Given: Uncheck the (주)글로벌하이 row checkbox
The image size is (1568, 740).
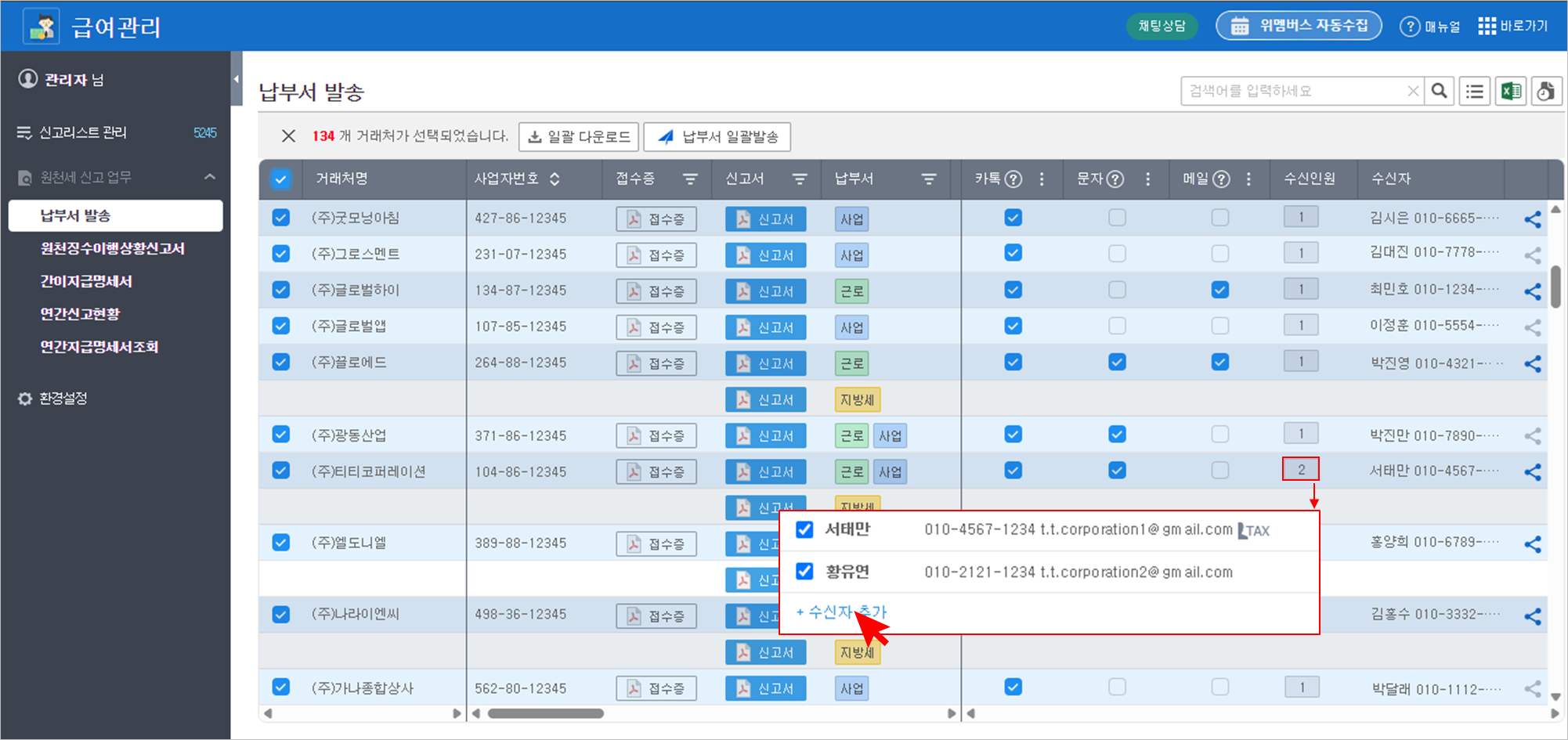Looking at the screenshot, I should [x=281, y=290].
